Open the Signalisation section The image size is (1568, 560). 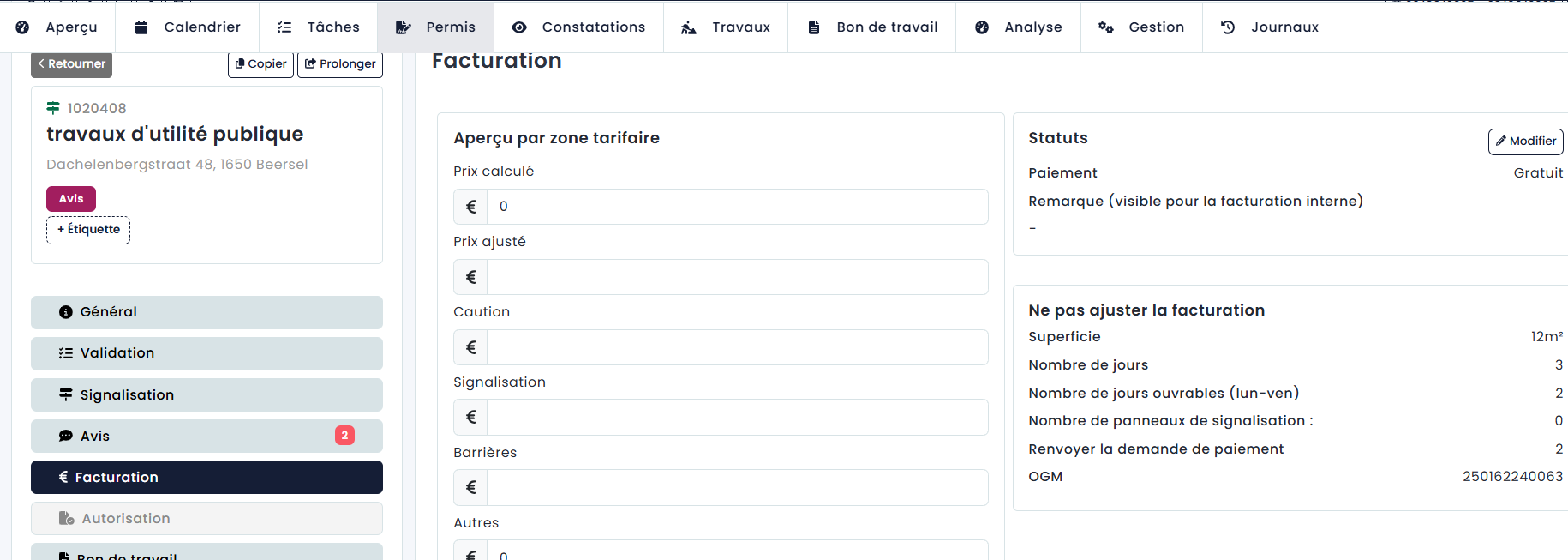[206, 394]
